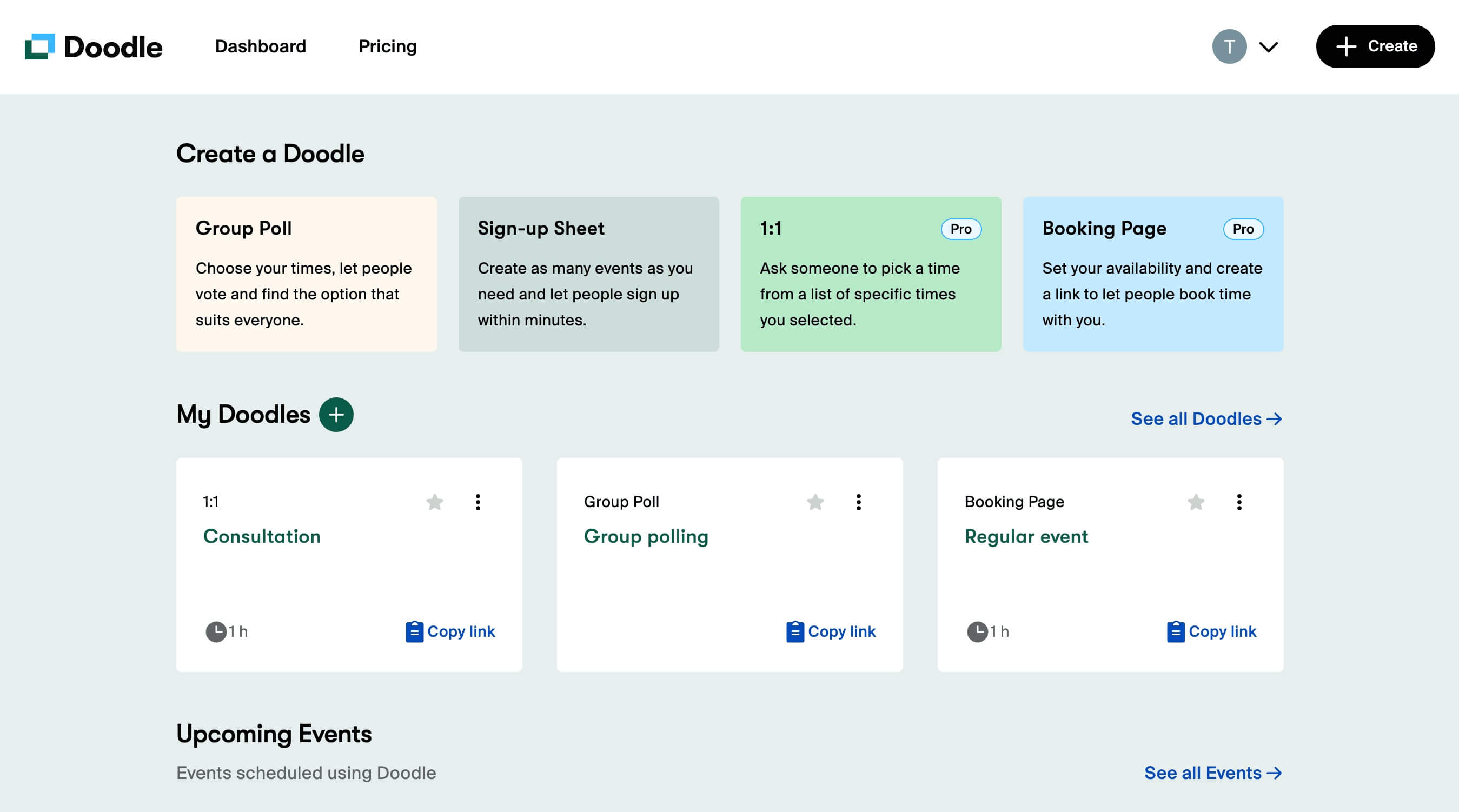Click the 'Upcoming Events' heading
This screenshot has width=1459, height=812.
[274, 734]
